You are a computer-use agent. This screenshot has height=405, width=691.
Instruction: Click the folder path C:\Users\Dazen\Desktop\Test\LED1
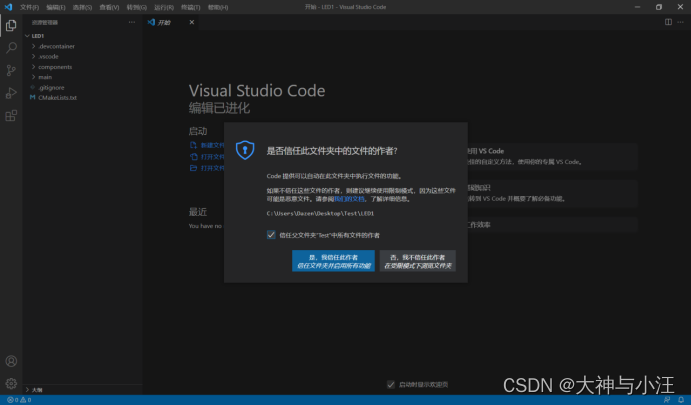click(320, 213)
